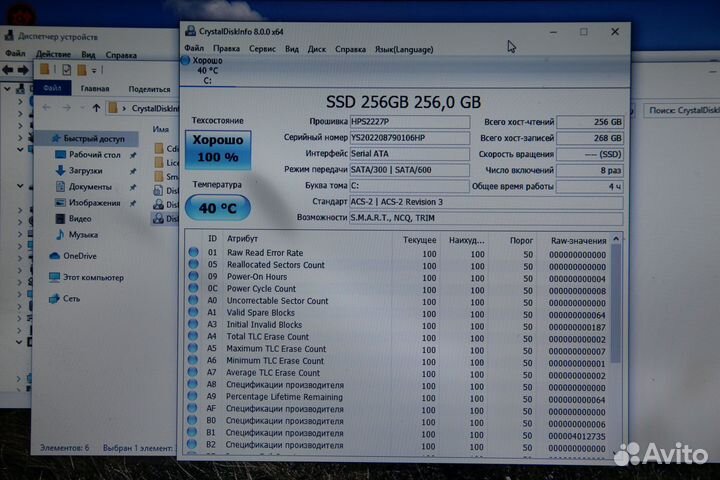Open the Язык(Language) menu
Viewport: 720px width, 480px height.
[x=404, y=49]
